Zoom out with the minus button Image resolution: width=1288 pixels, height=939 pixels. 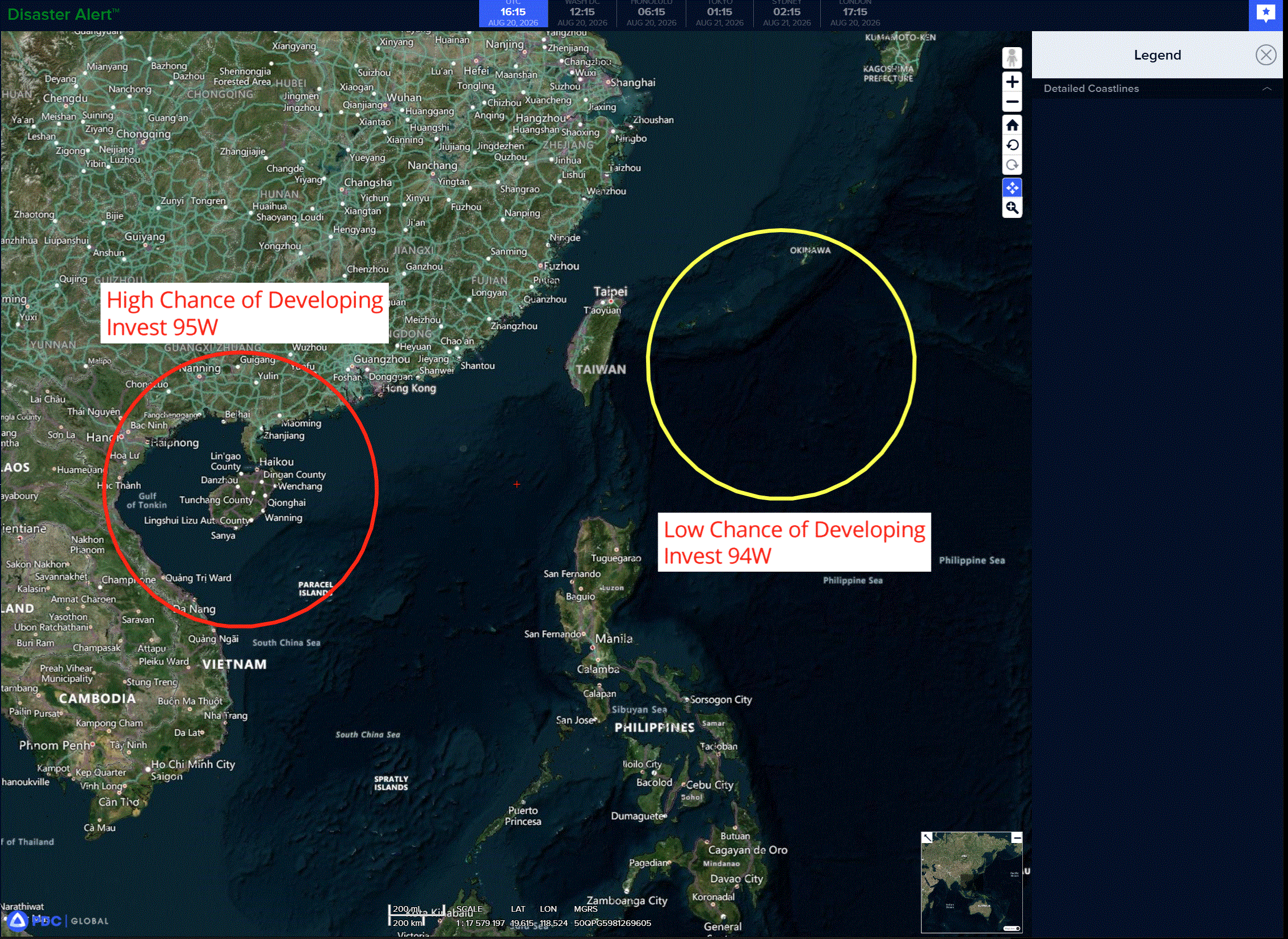pyautogui.click(x=1012, y=102)
